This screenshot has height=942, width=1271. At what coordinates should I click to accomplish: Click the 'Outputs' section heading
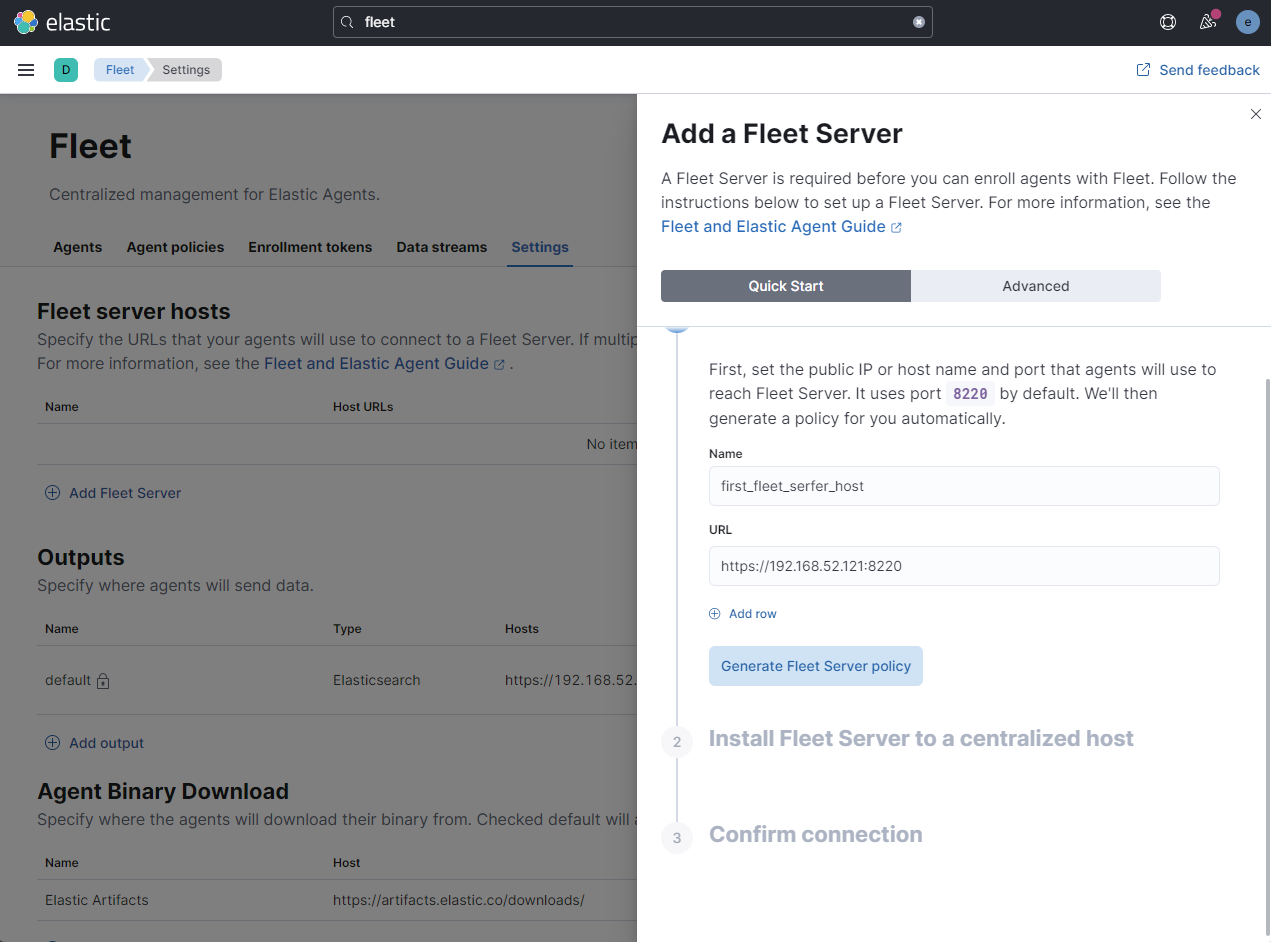tap(81, 557)
